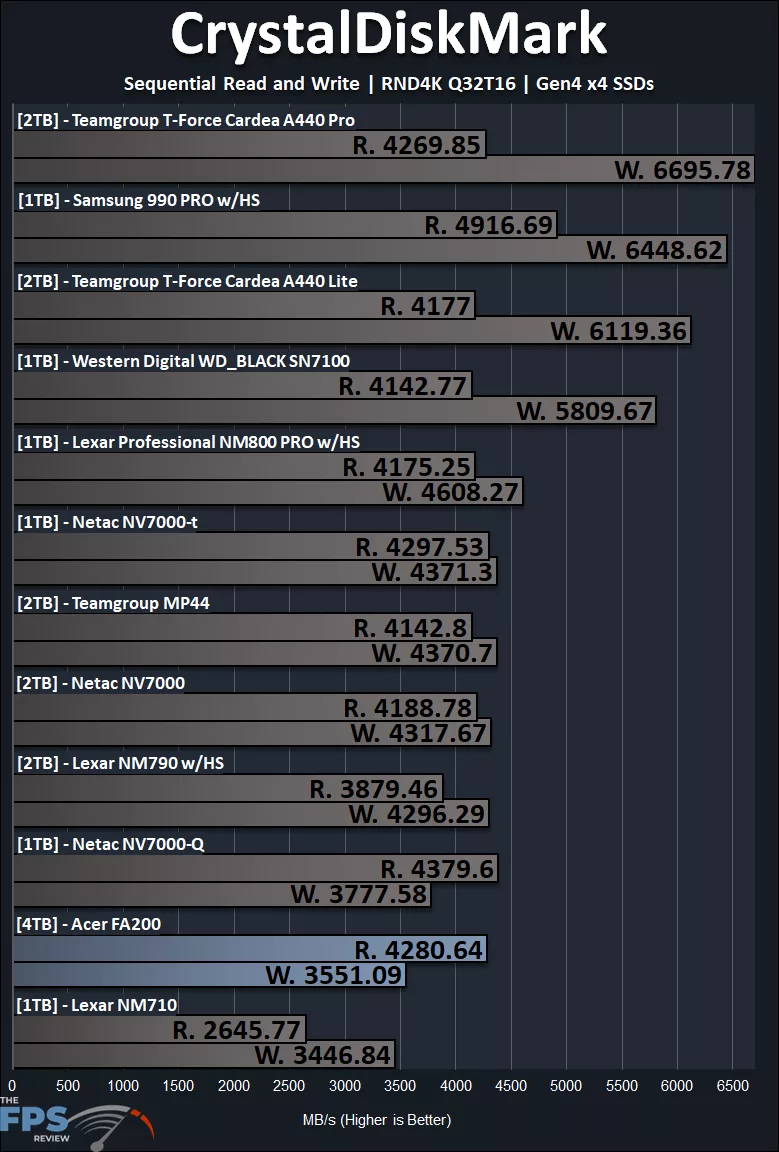779x1152 pixels.
Task: Click the 500 axis tick label
Action: point(68,1086)
